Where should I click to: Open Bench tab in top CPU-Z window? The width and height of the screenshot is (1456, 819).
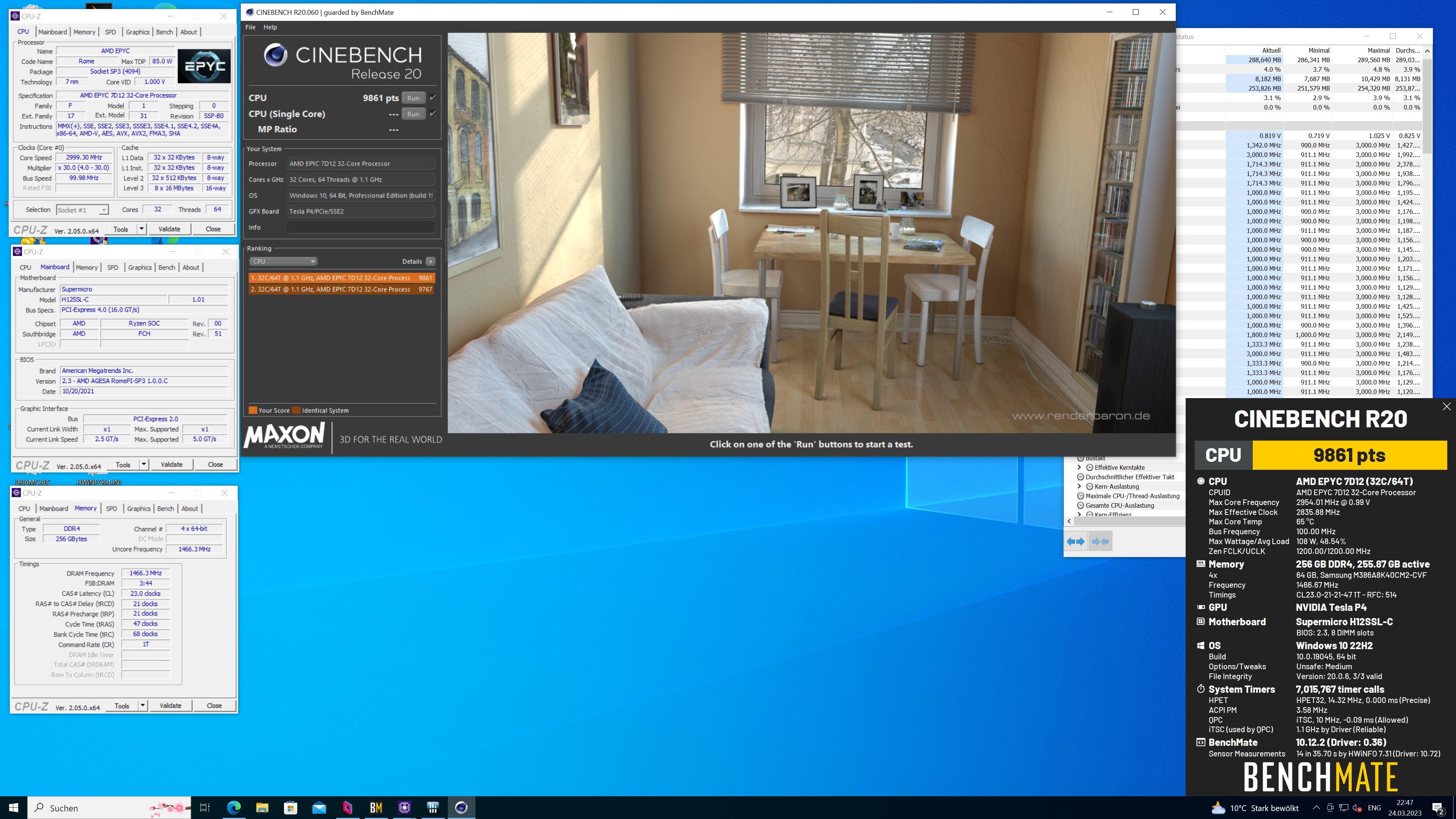[165, 31]
